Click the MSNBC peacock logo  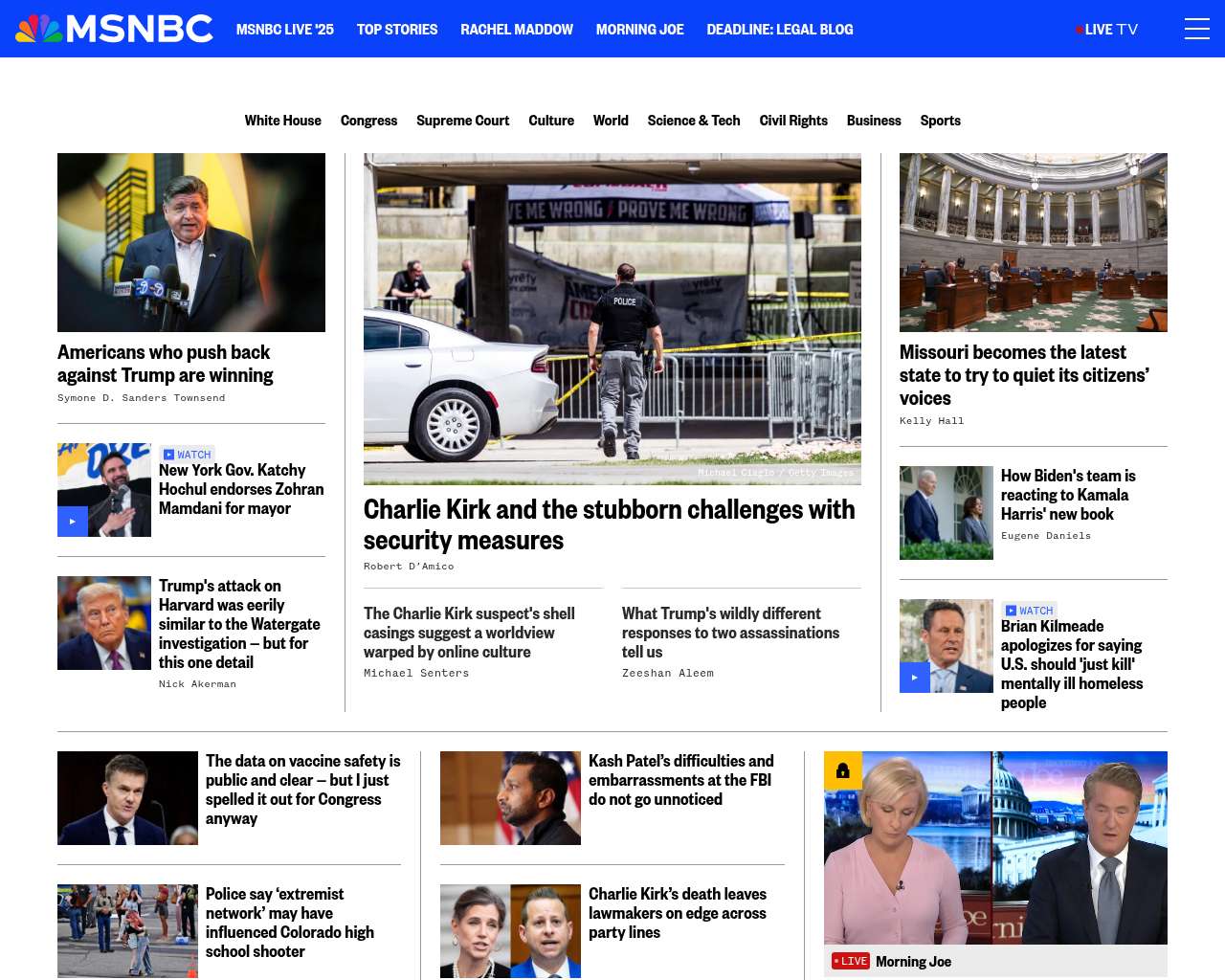[114, 29]
